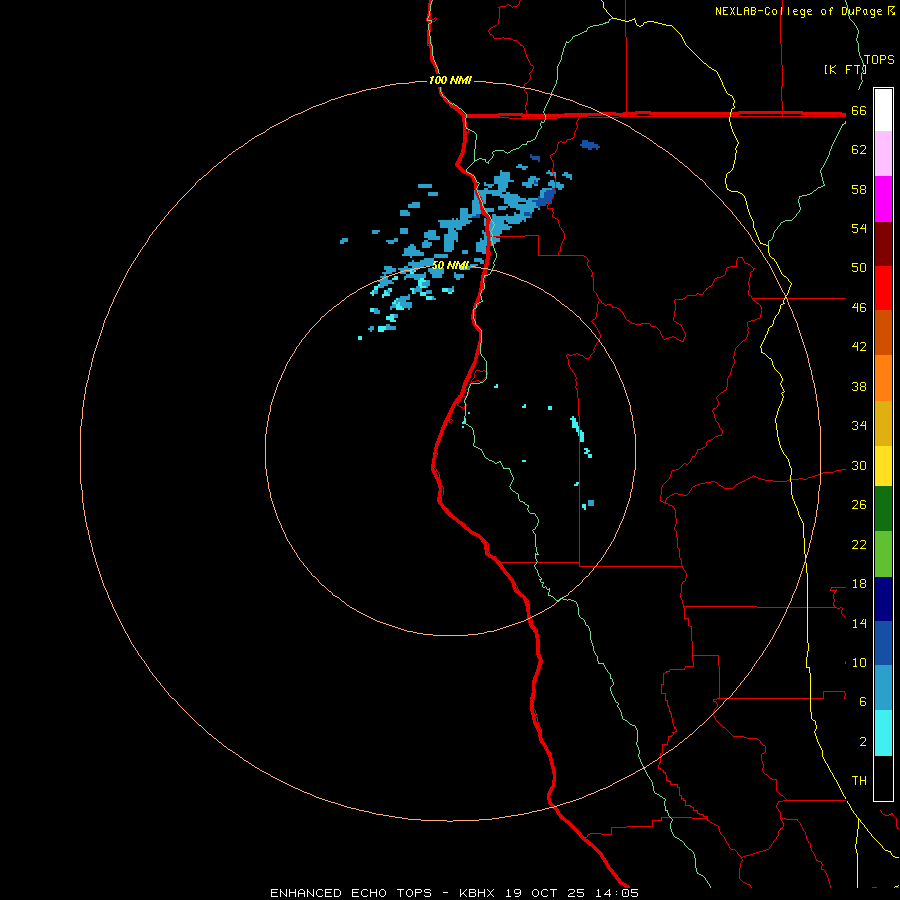Click the dark blue echo northeast of coast
The height and width of the screenshot is (900, 900).
click(x=545, y=197)
